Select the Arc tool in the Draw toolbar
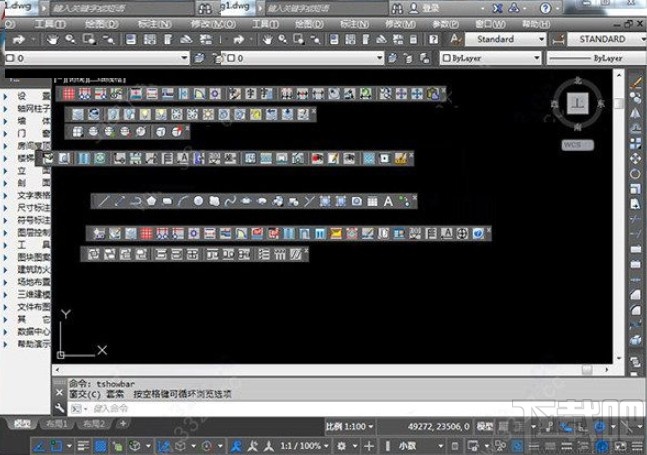Viewport: 647px width, 455px height. click(x=182, y=201)
